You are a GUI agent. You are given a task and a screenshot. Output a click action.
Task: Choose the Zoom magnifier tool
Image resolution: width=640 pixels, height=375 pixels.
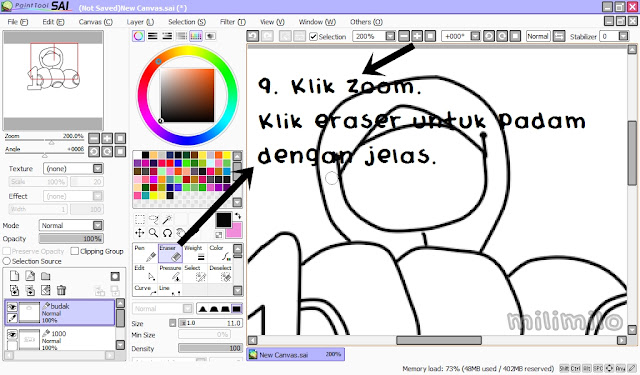153,233
